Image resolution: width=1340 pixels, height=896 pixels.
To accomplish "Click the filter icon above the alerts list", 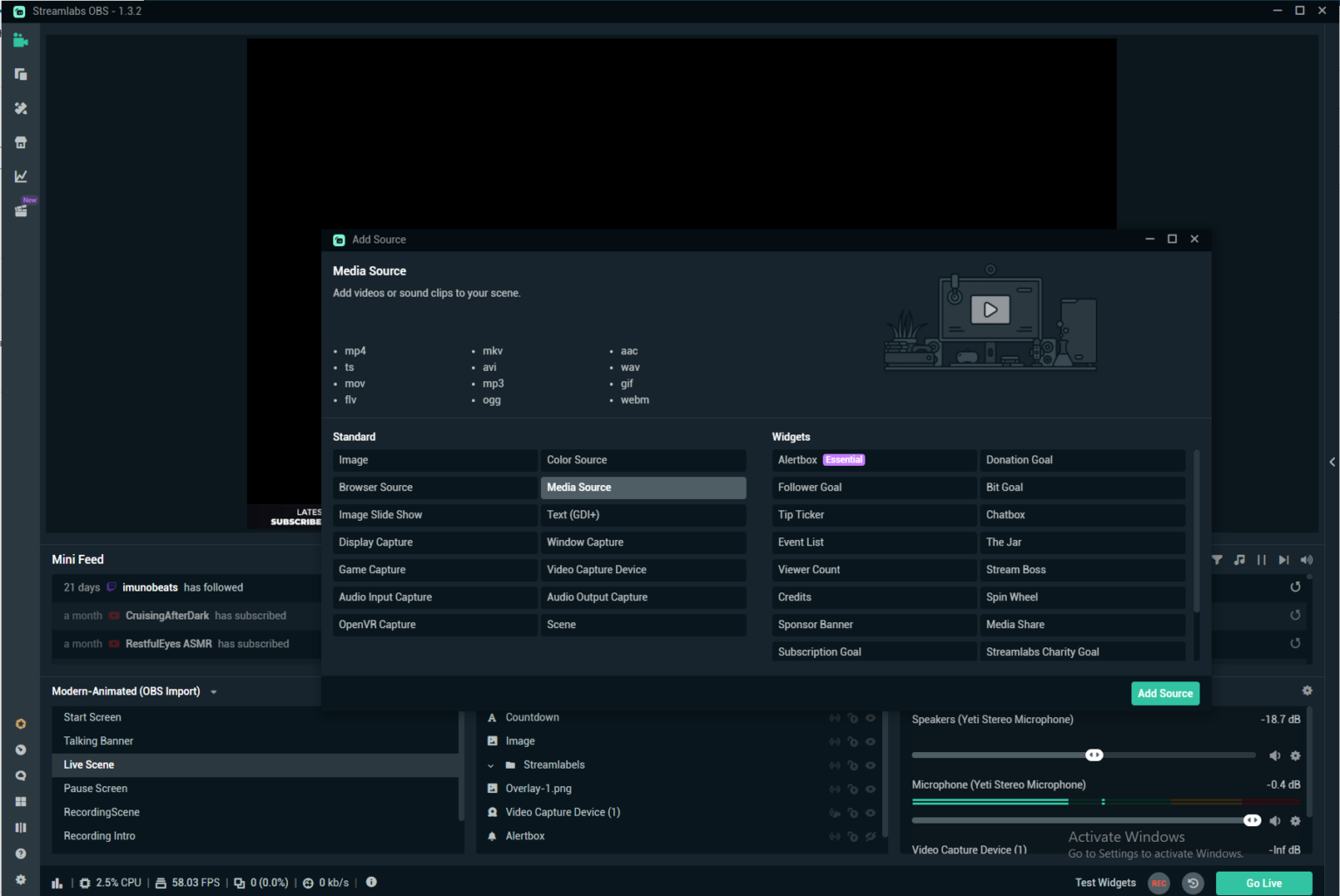I will (x=1216, y=559).
